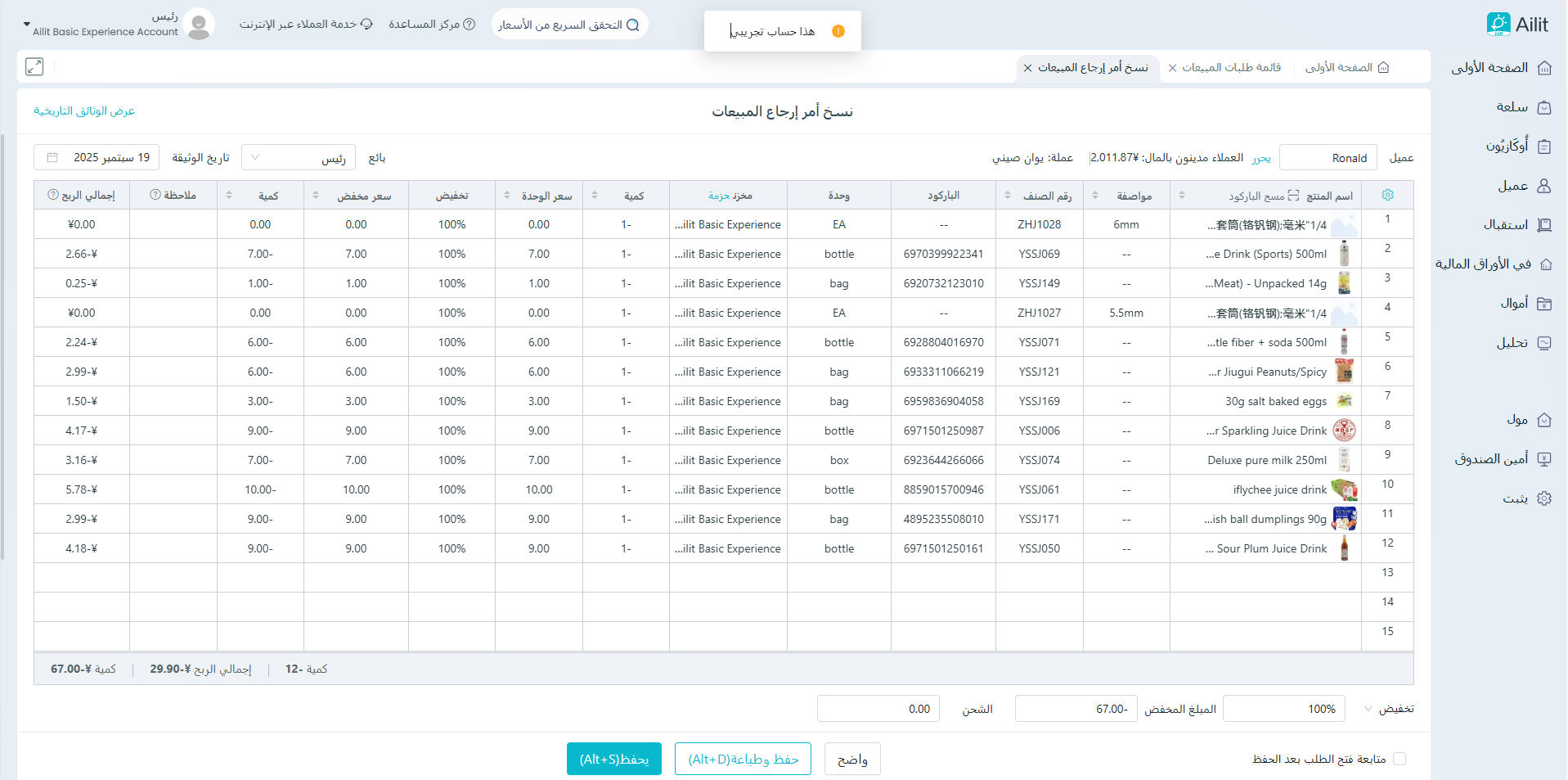Click the view historical documents link
The width and height of the screenshot is (1568, 780).
pyautogui.click(x=84, y=110)
